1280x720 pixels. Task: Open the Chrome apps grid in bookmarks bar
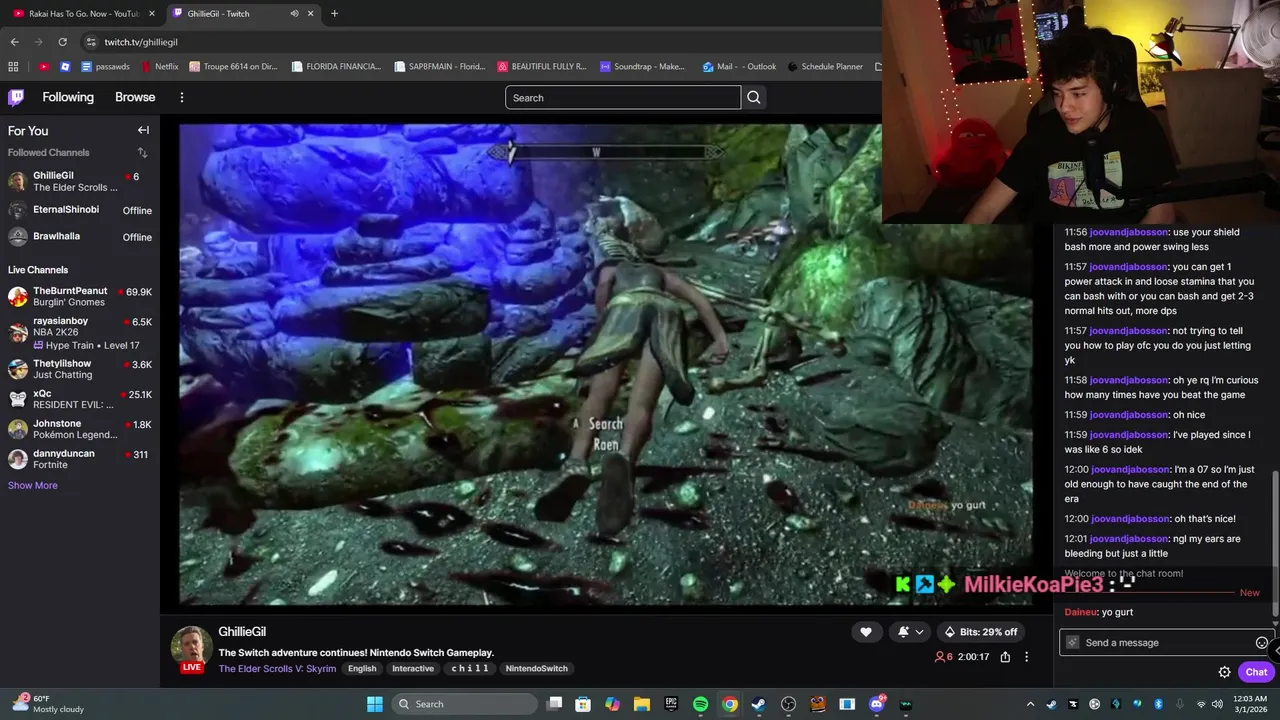click(13, 67)
